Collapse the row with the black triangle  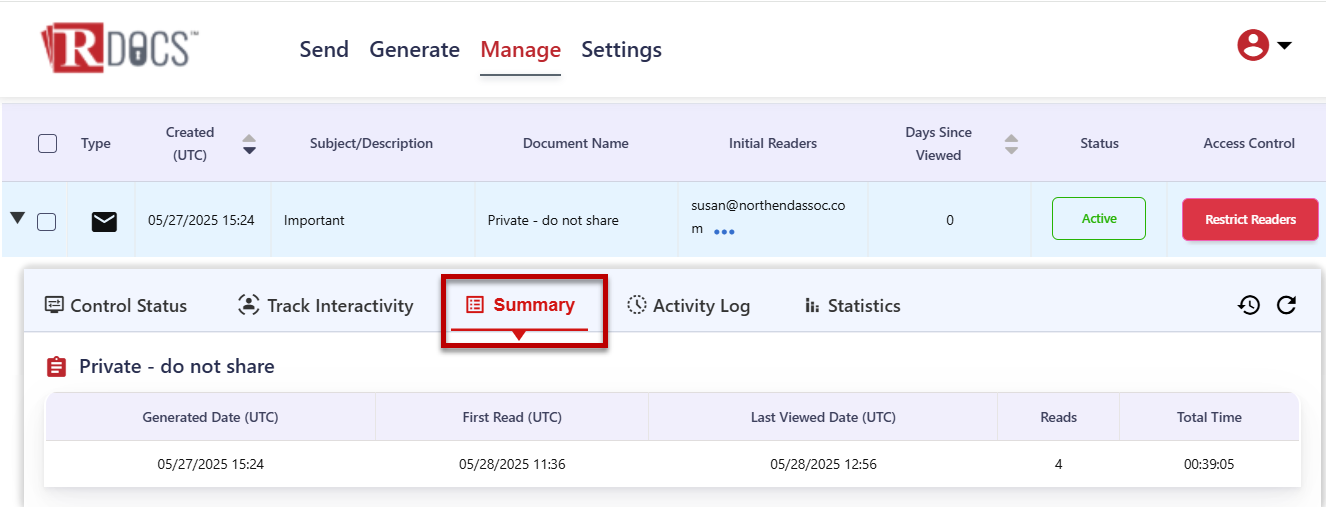pyautogui.click(x=18, y=218)
